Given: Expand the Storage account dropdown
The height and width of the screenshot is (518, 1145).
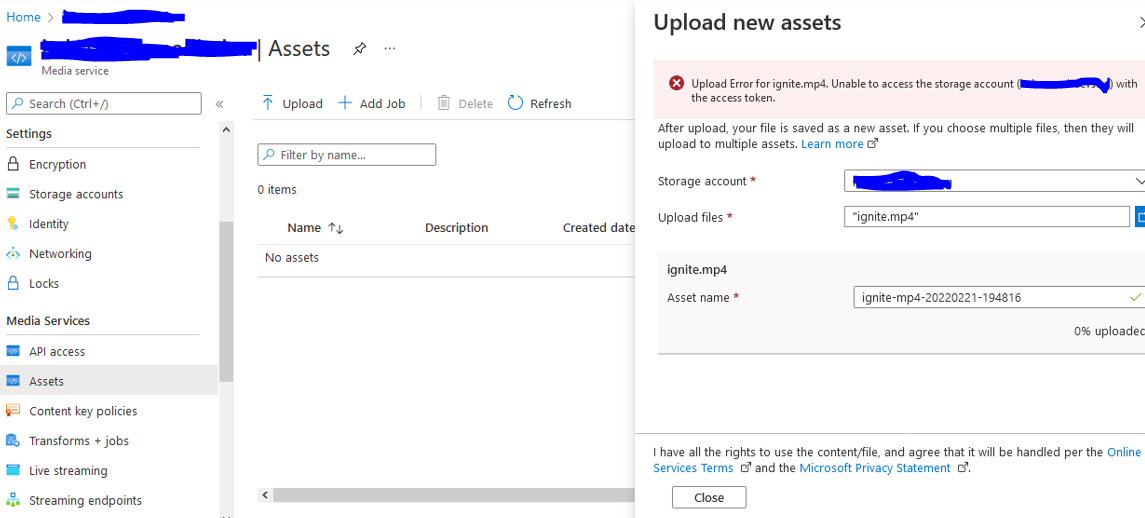Looking at the screenshot, I should coord(1139,181).
